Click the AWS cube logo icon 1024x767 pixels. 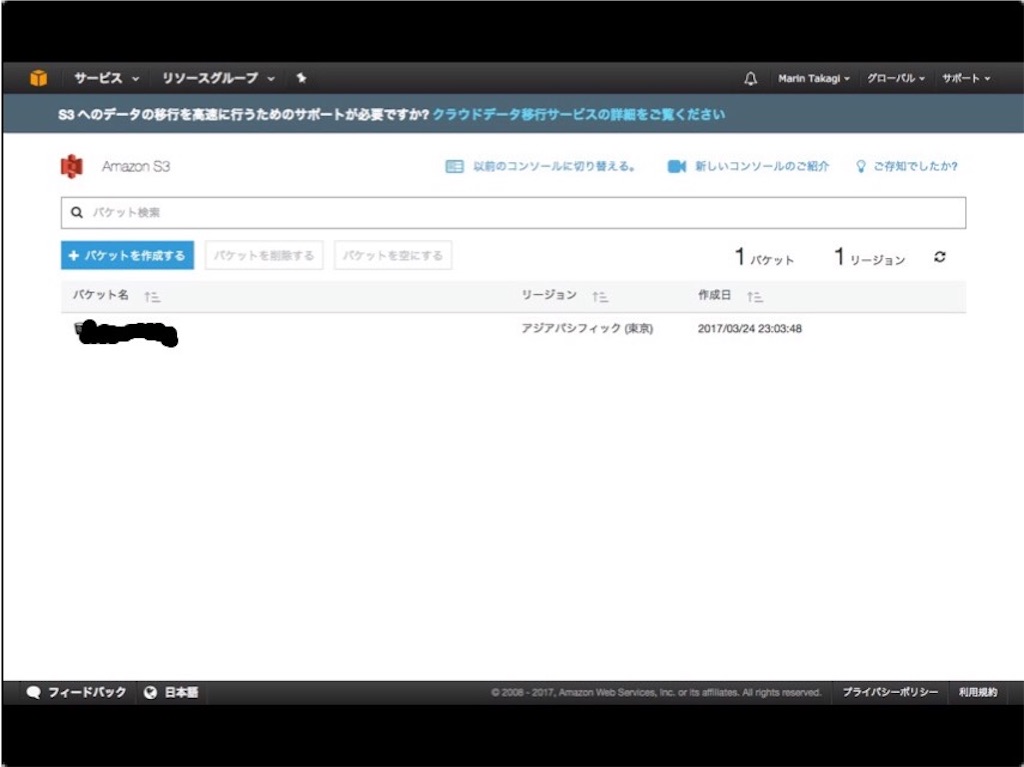tap(39, 78)
